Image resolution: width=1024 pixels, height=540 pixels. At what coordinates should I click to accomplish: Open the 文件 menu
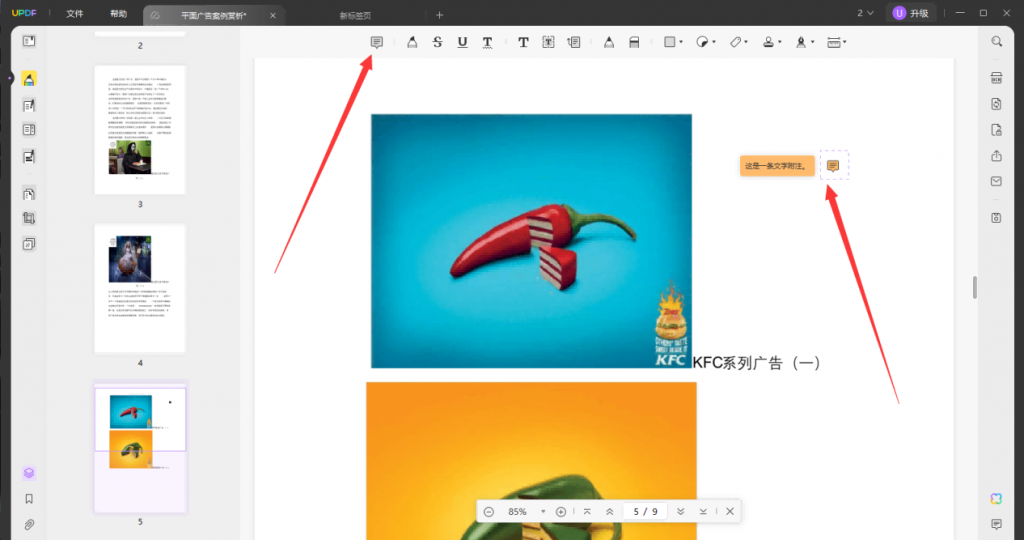(x=75, y=14)
